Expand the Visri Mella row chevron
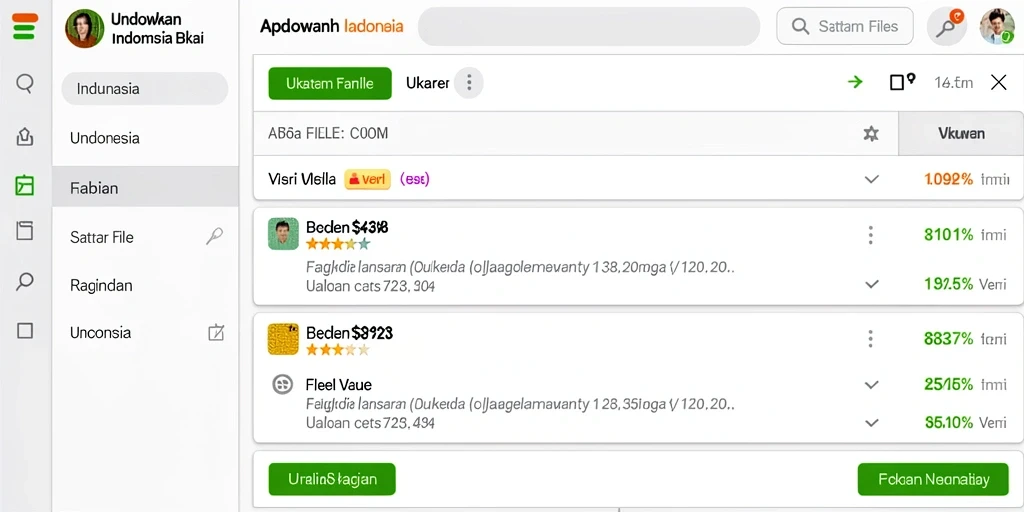 pos(871,179)
